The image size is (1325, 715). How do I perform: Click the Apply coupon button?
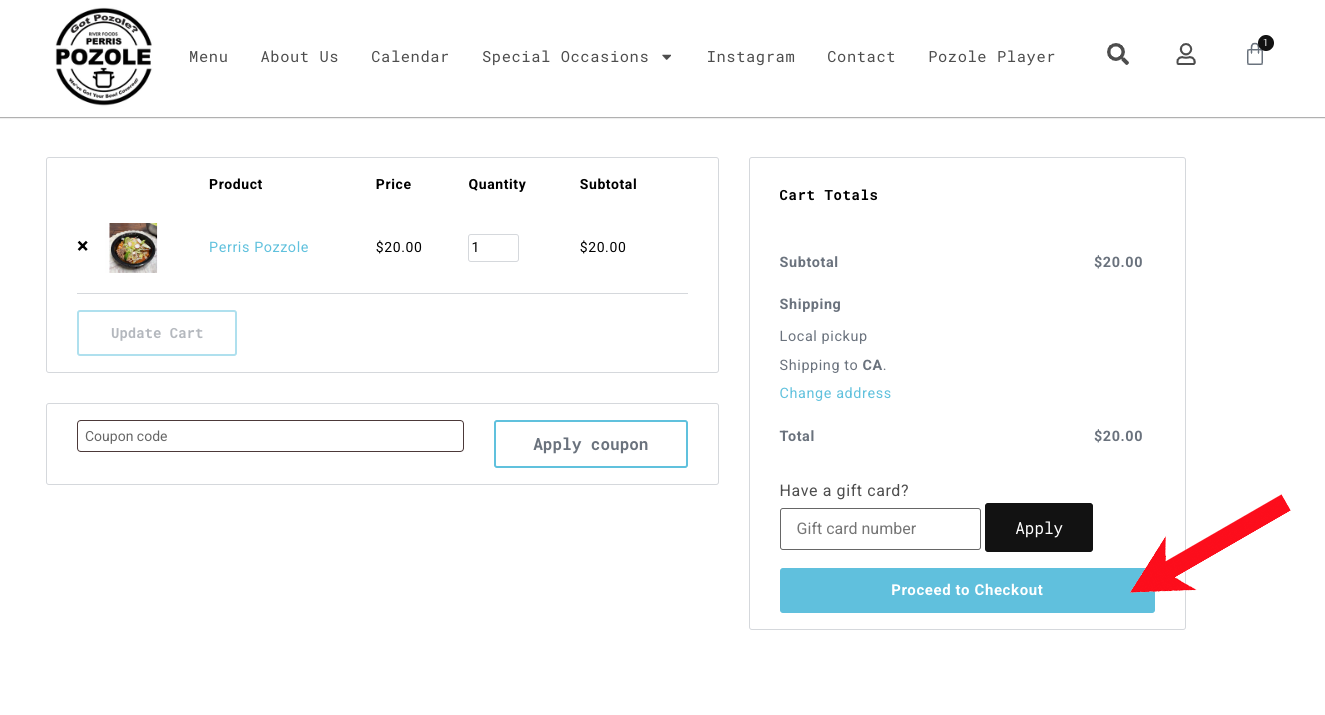point(590,444)
